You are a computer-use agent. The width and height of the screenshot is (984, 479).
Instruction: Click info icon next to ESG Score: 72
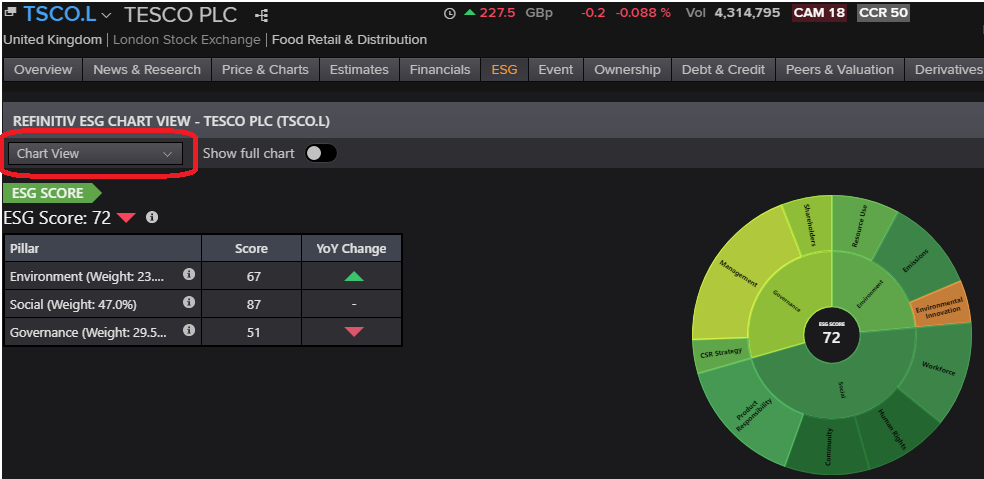(152, 217)
